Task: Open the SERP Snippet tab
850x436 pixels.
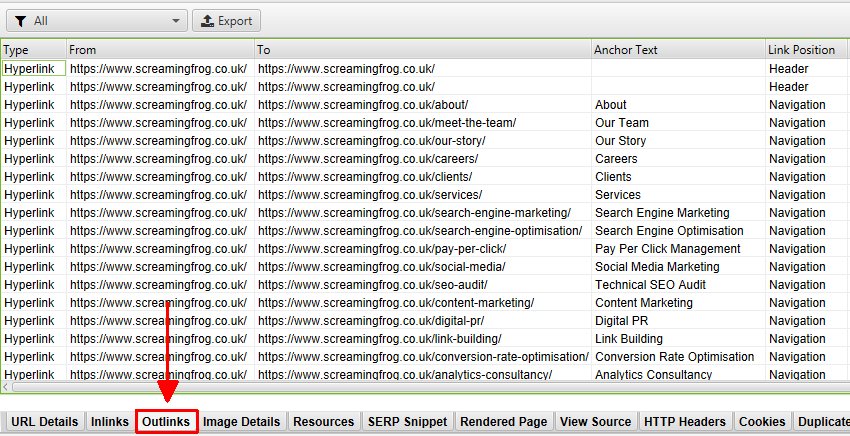Action: tap(408, 422)
